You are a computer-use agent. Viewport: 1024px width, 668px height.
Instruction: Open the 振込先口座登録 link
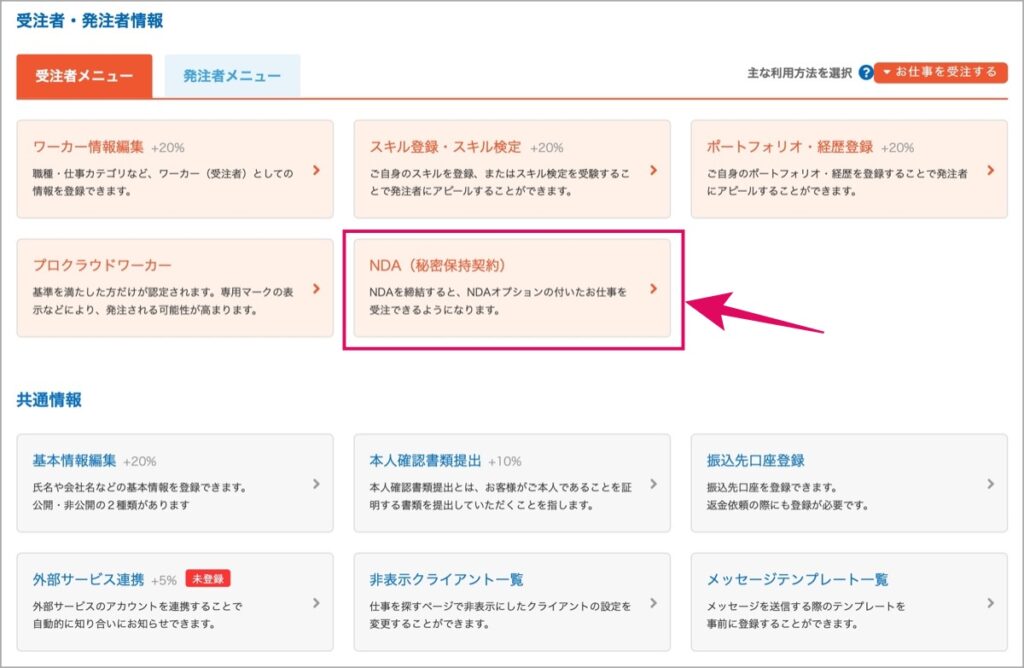click(x=756, y=460)
